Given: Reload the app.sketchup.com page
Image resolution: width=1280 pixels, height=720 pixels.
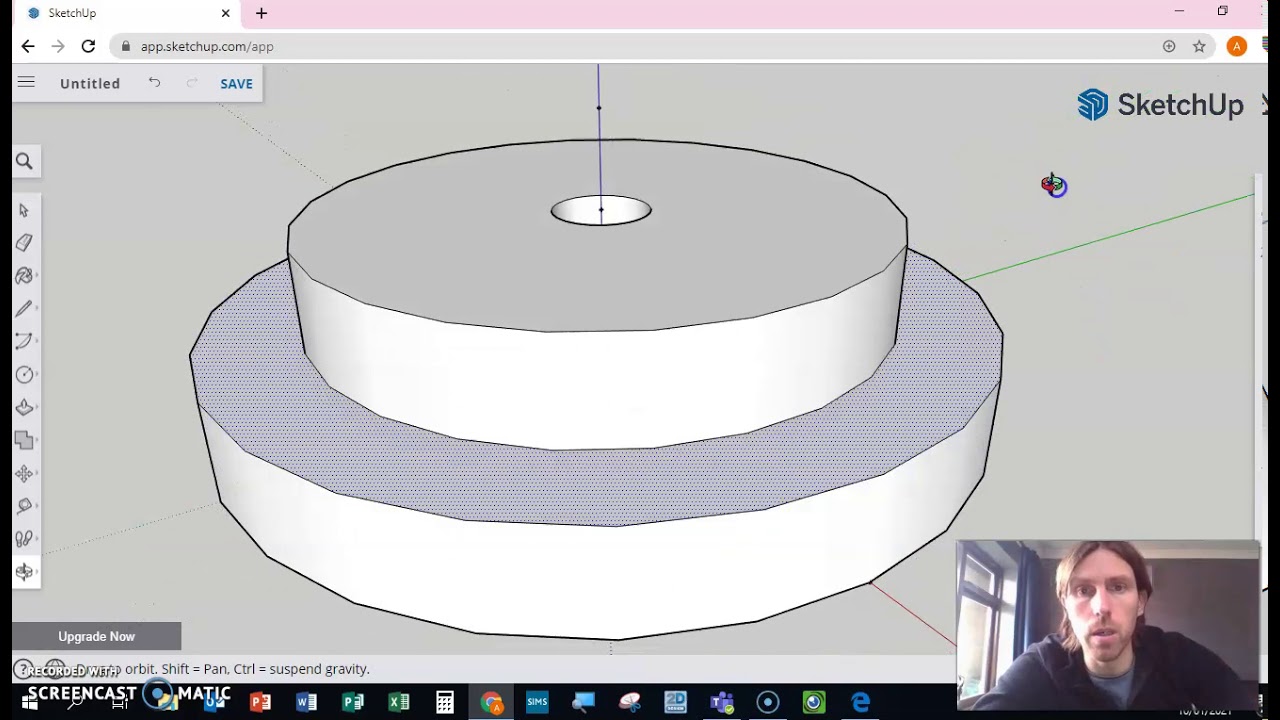Looking at the screenshot, I should pos(88,46).
